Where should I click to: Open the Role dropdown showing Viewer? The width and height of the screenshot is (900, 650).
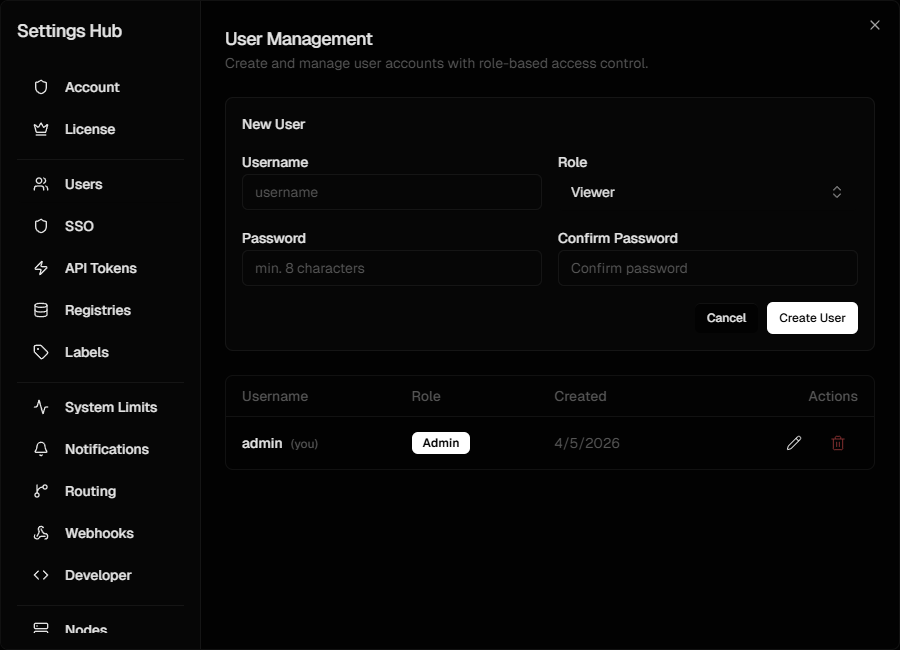pos(708,192)
